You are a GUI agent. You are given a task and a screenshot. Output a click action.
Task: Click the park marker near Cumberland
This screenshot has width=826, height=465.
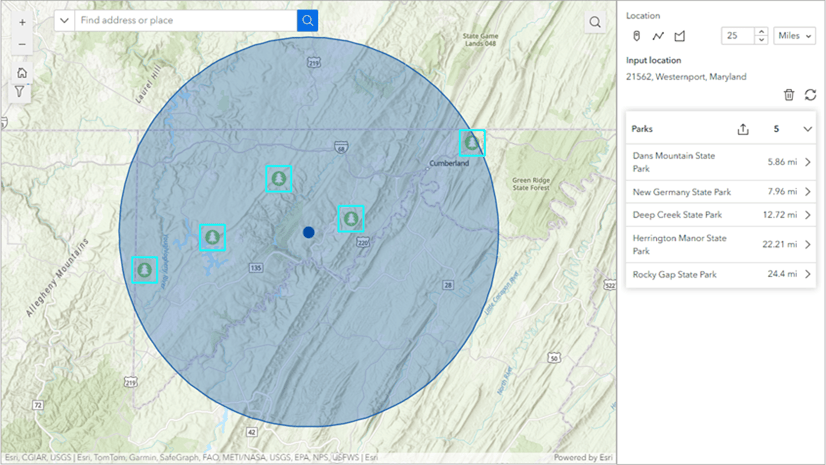[x=472, y=143]
